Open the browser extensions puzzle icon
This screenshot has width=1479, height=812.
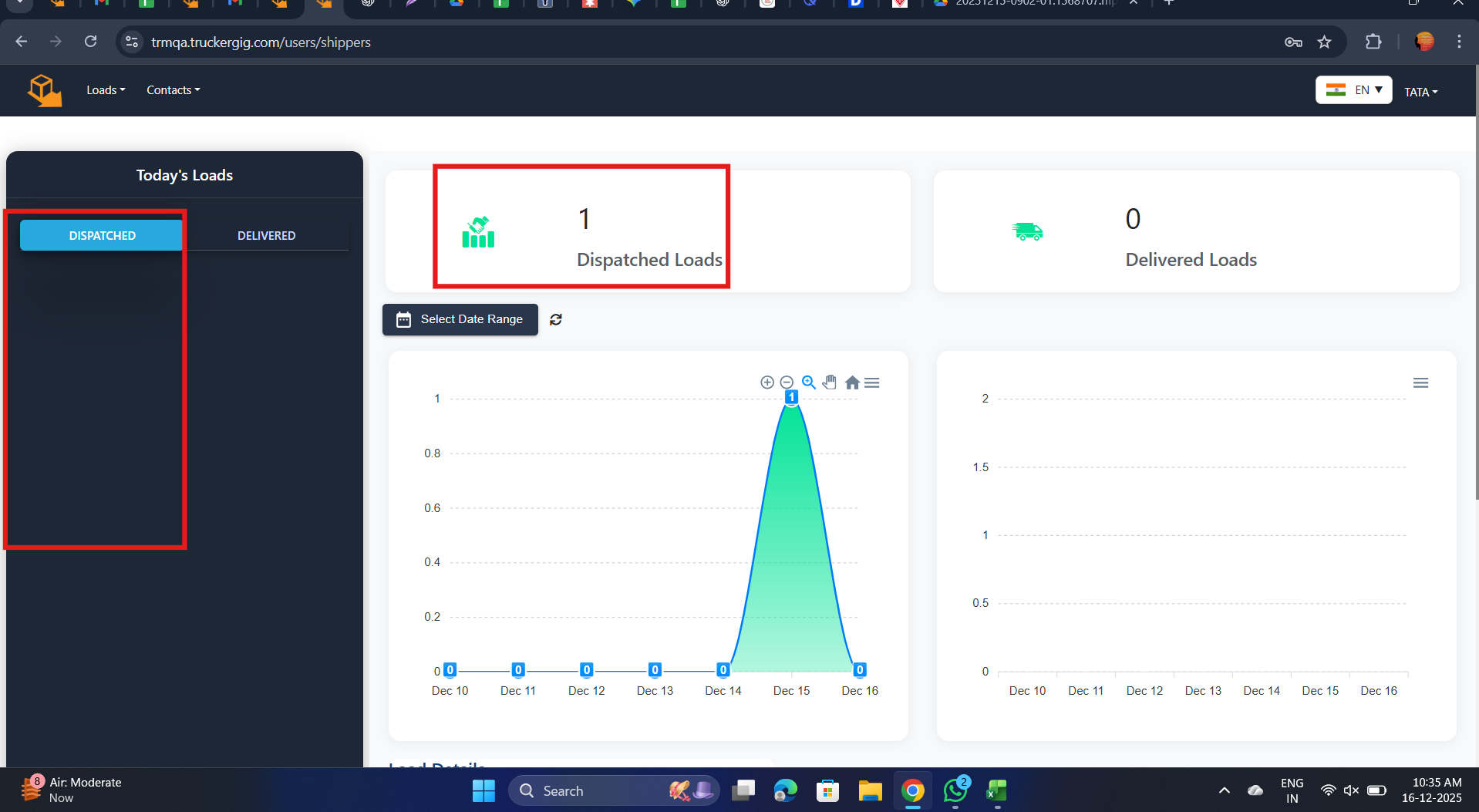(1373, 42)
